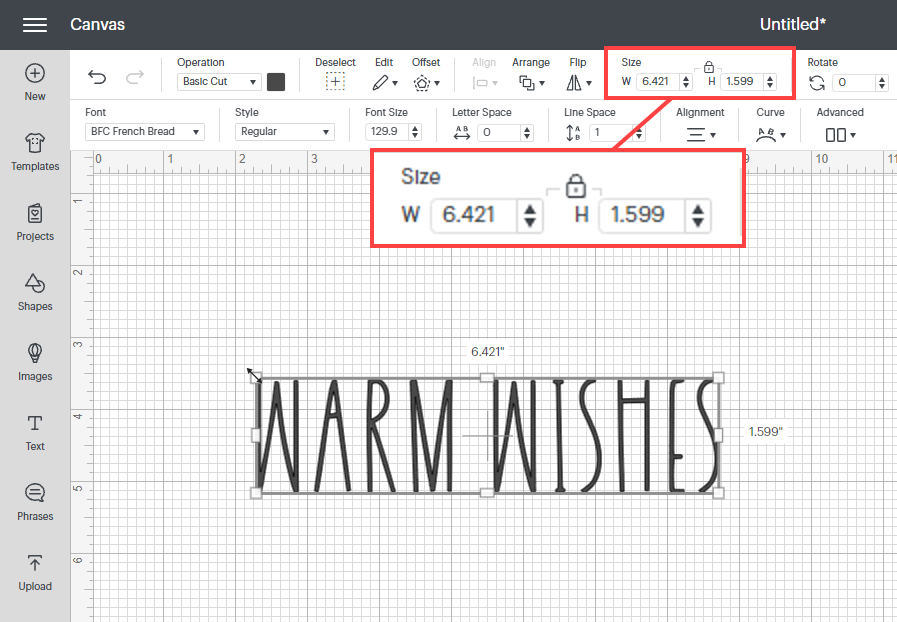
Task: Open the Projects panel
Action: click(35, 223)
